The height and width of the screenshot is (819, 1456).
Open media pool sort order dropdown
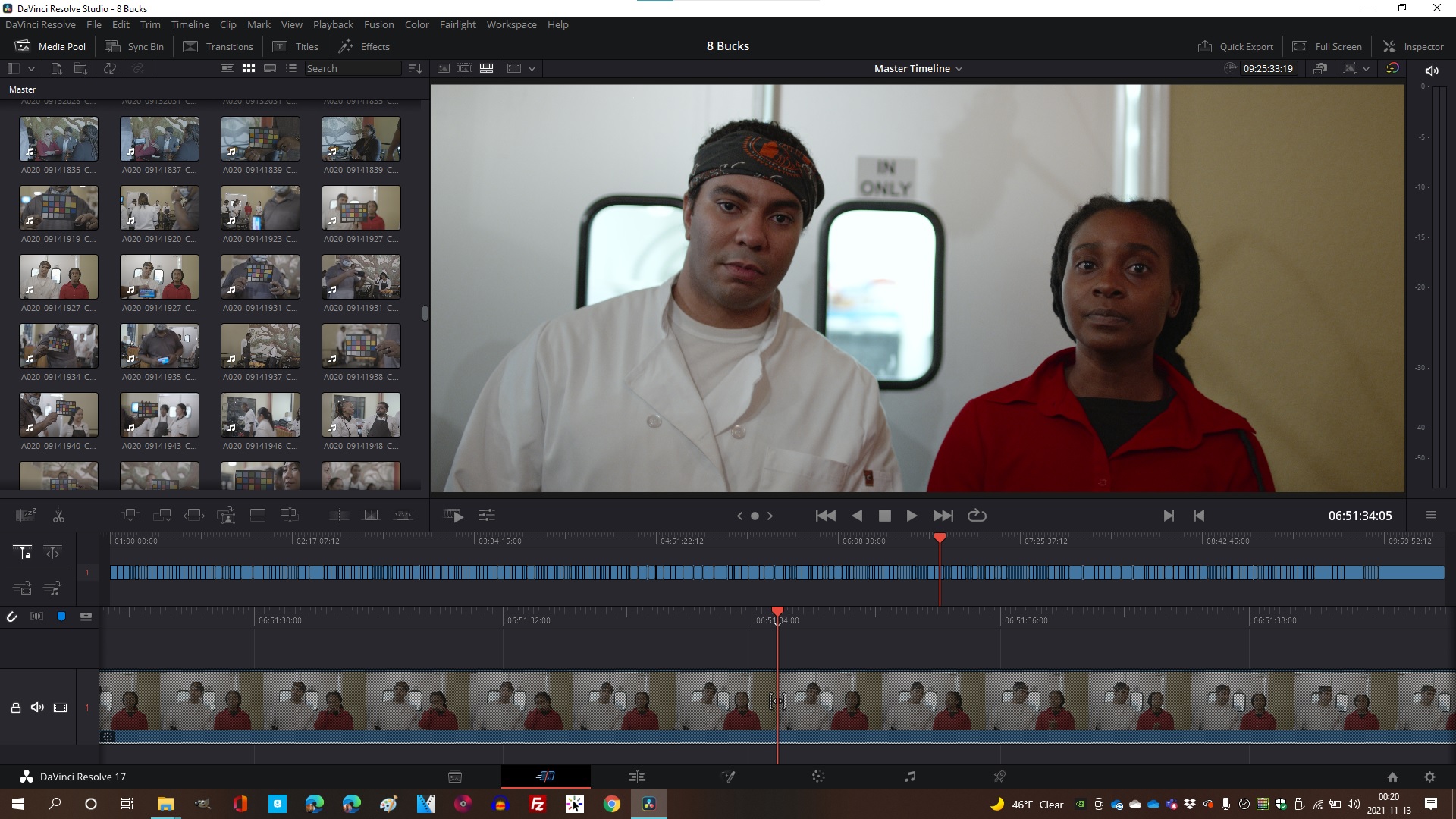415,68
